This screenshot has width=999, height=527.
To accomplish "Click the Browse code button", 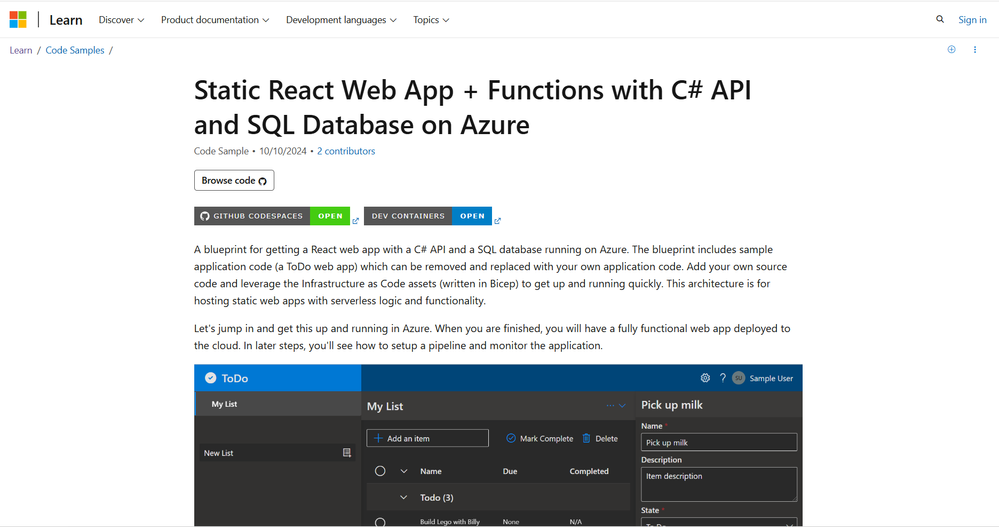I will [234, 180].
